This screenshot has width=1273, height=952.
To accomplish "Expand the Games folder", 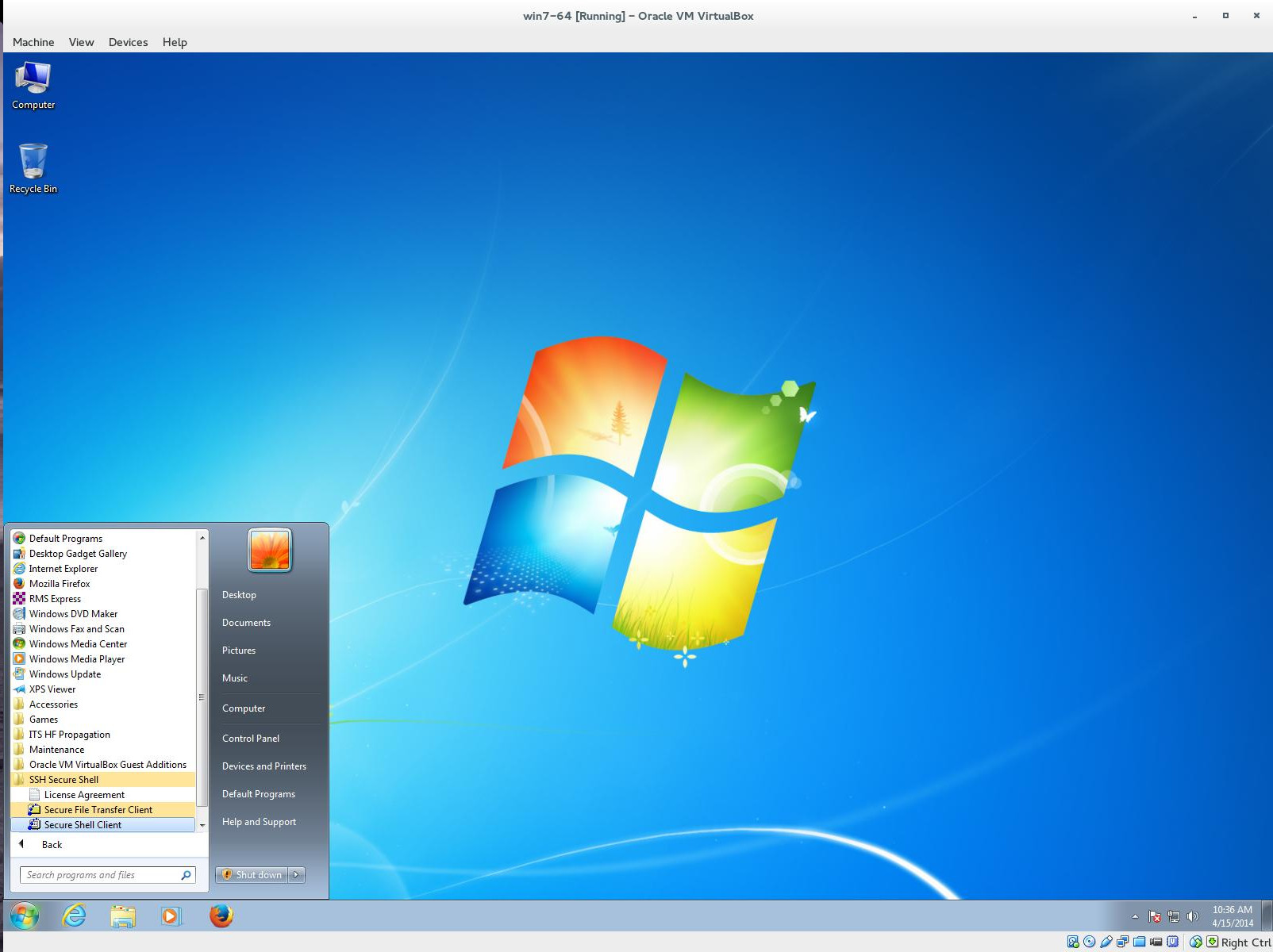I will 102,719.
